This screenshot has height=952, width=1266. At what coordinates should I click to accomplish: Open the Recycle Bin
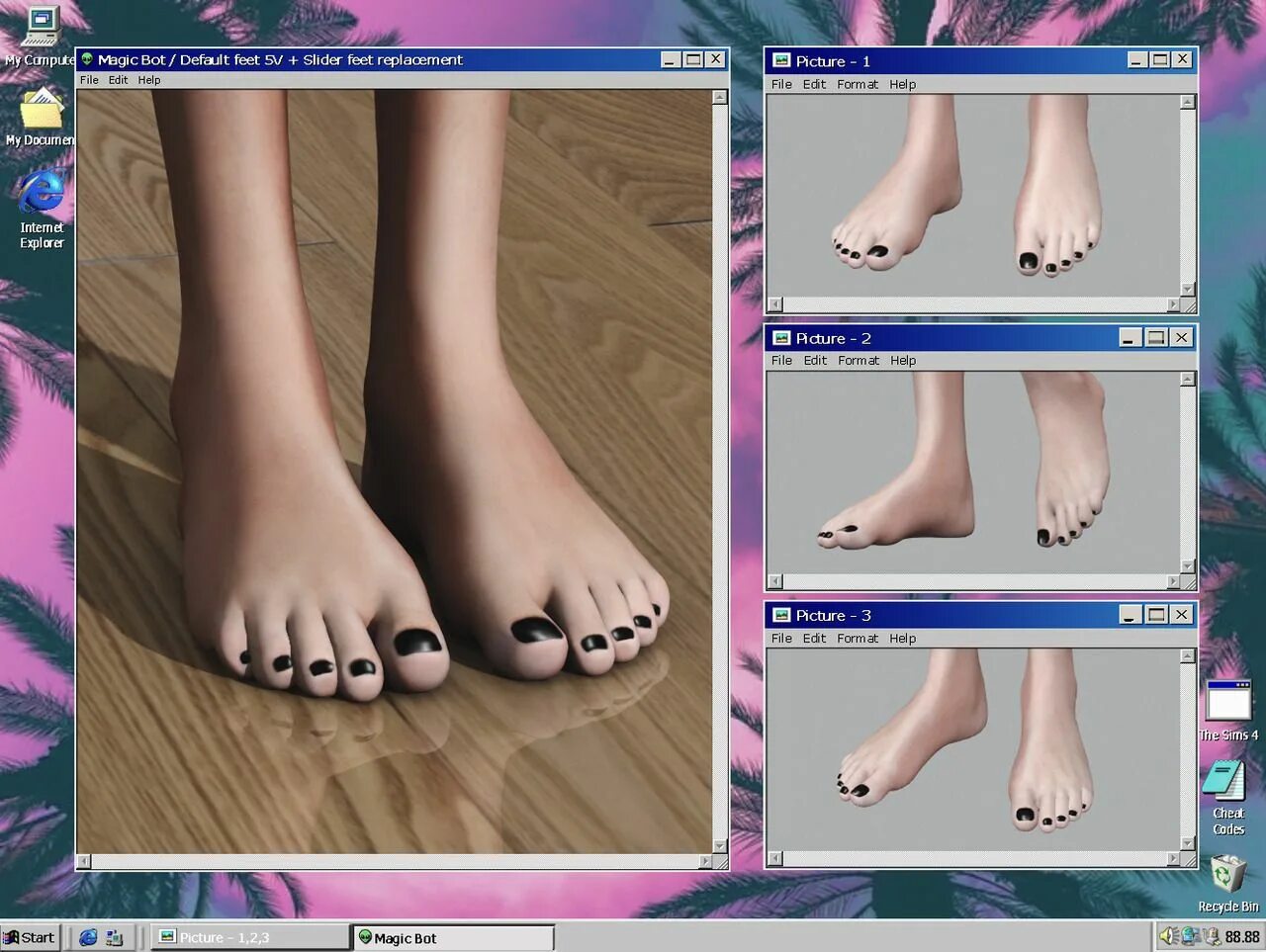coord(1227,875)
